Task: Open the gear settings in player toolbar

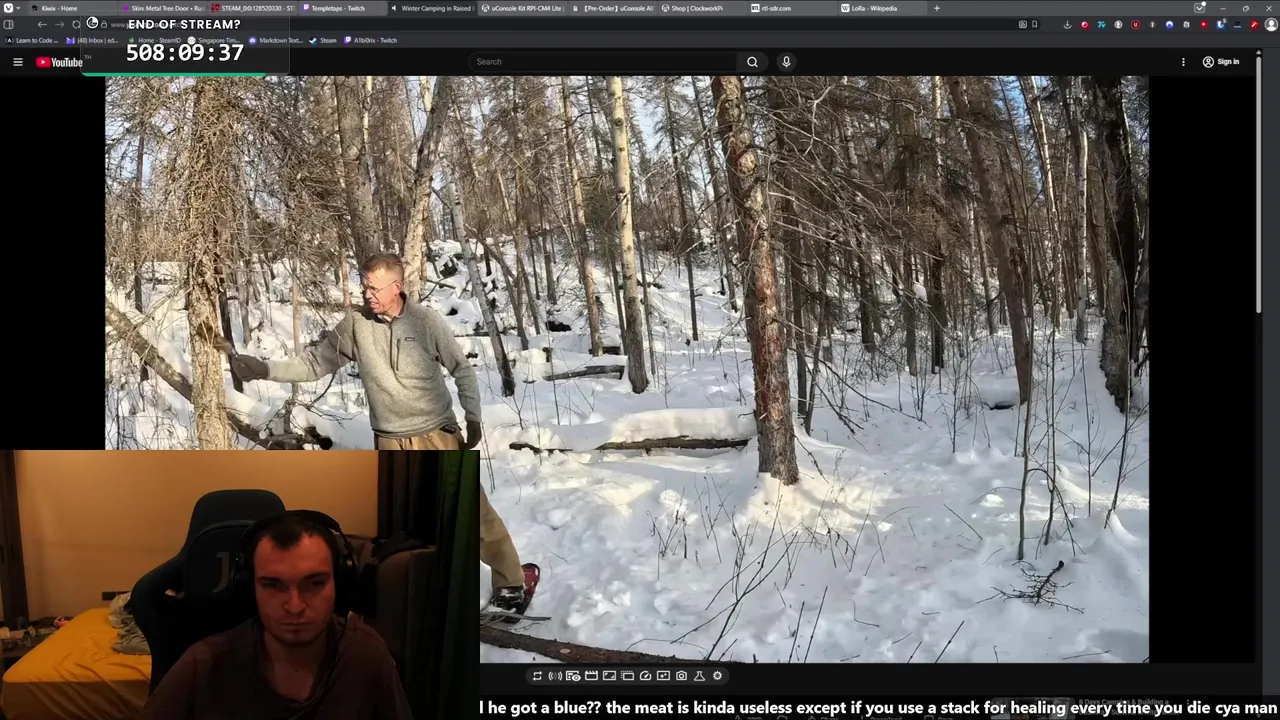Action: 717,676
